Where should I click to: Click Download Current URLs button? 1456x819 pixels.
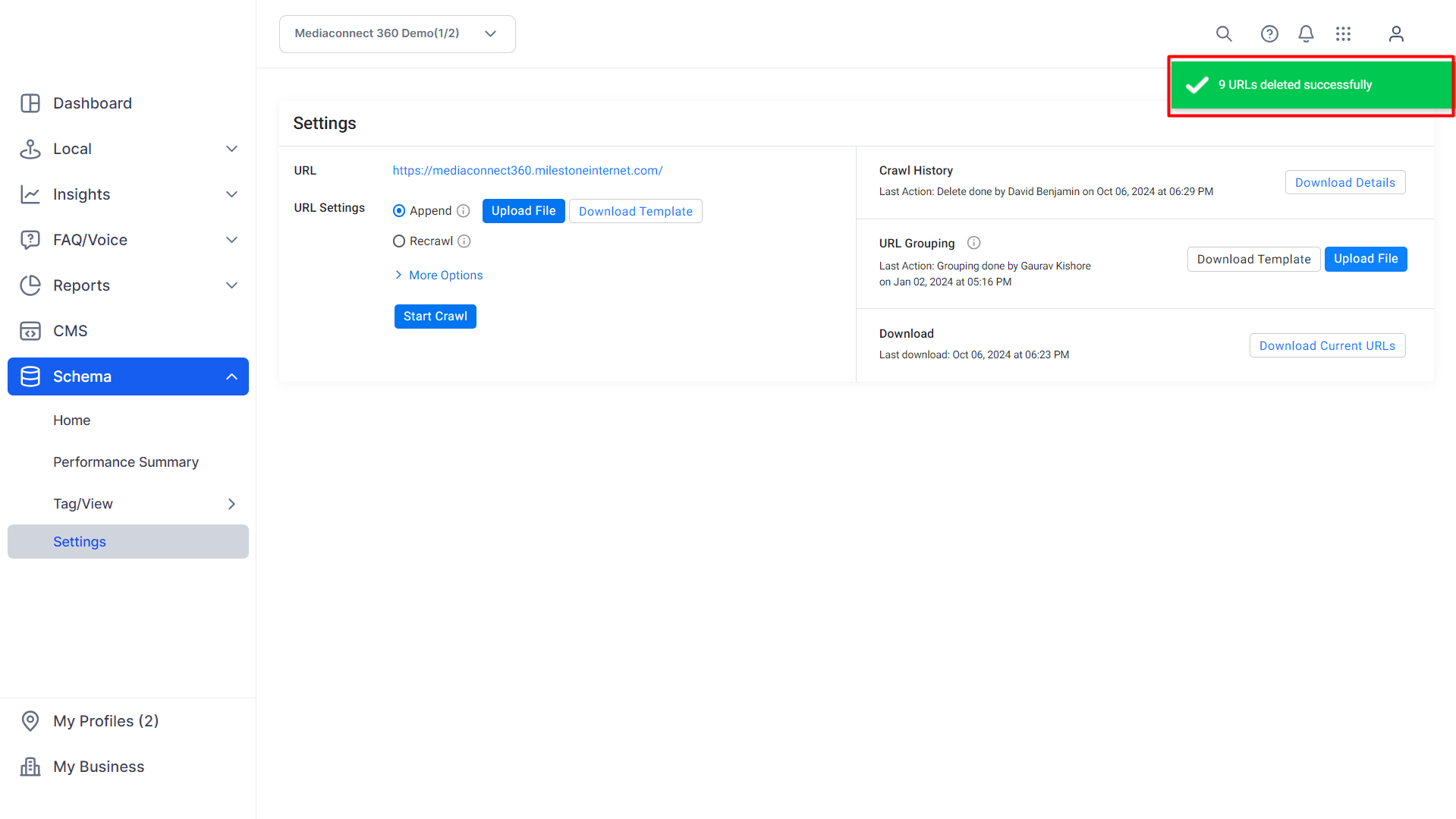1328,345
